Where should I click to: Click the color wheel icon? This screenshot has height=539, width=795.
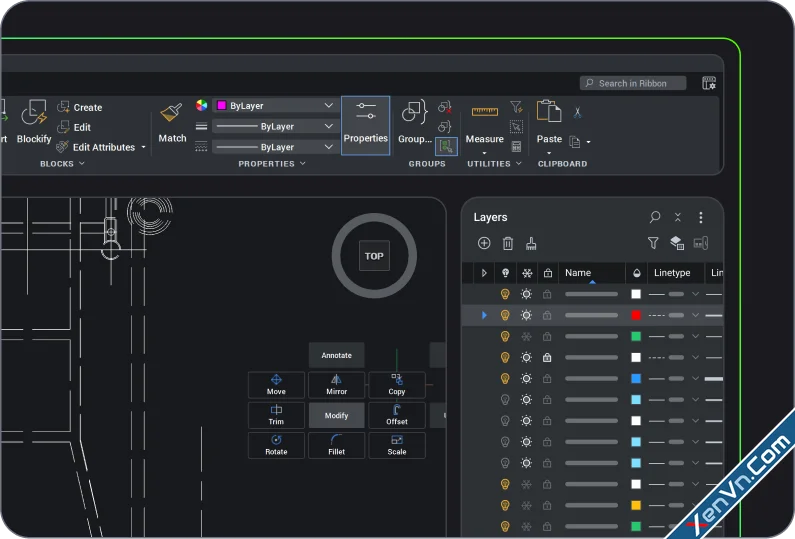(x=201, y=105)
